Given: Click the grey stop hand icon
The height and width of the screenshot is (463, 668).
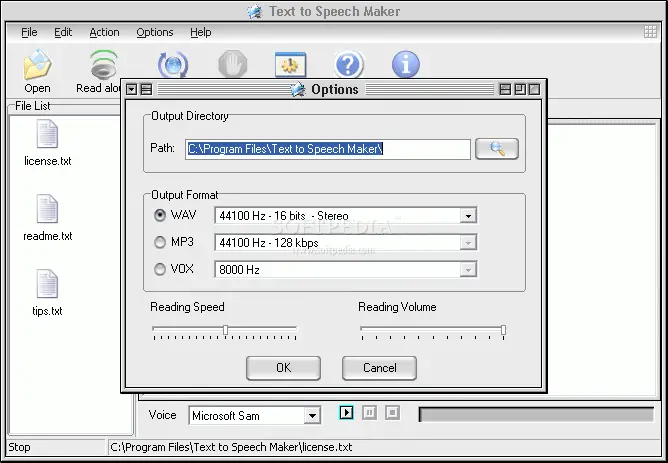Looking at the screenshot, I should [233, 65].
